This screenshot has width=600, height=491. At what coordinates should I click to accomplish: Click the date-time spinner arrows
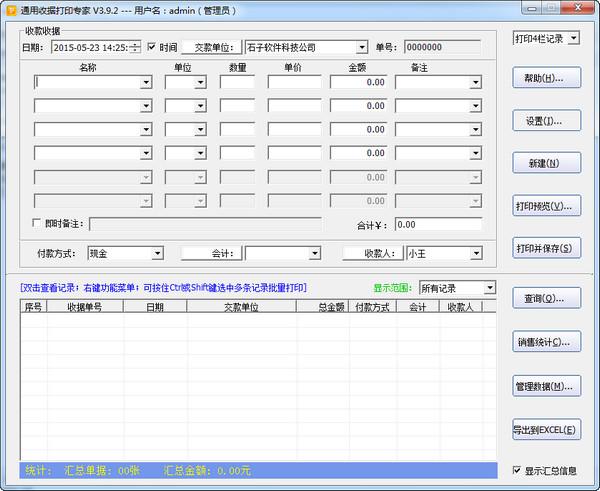pos(135,47)
